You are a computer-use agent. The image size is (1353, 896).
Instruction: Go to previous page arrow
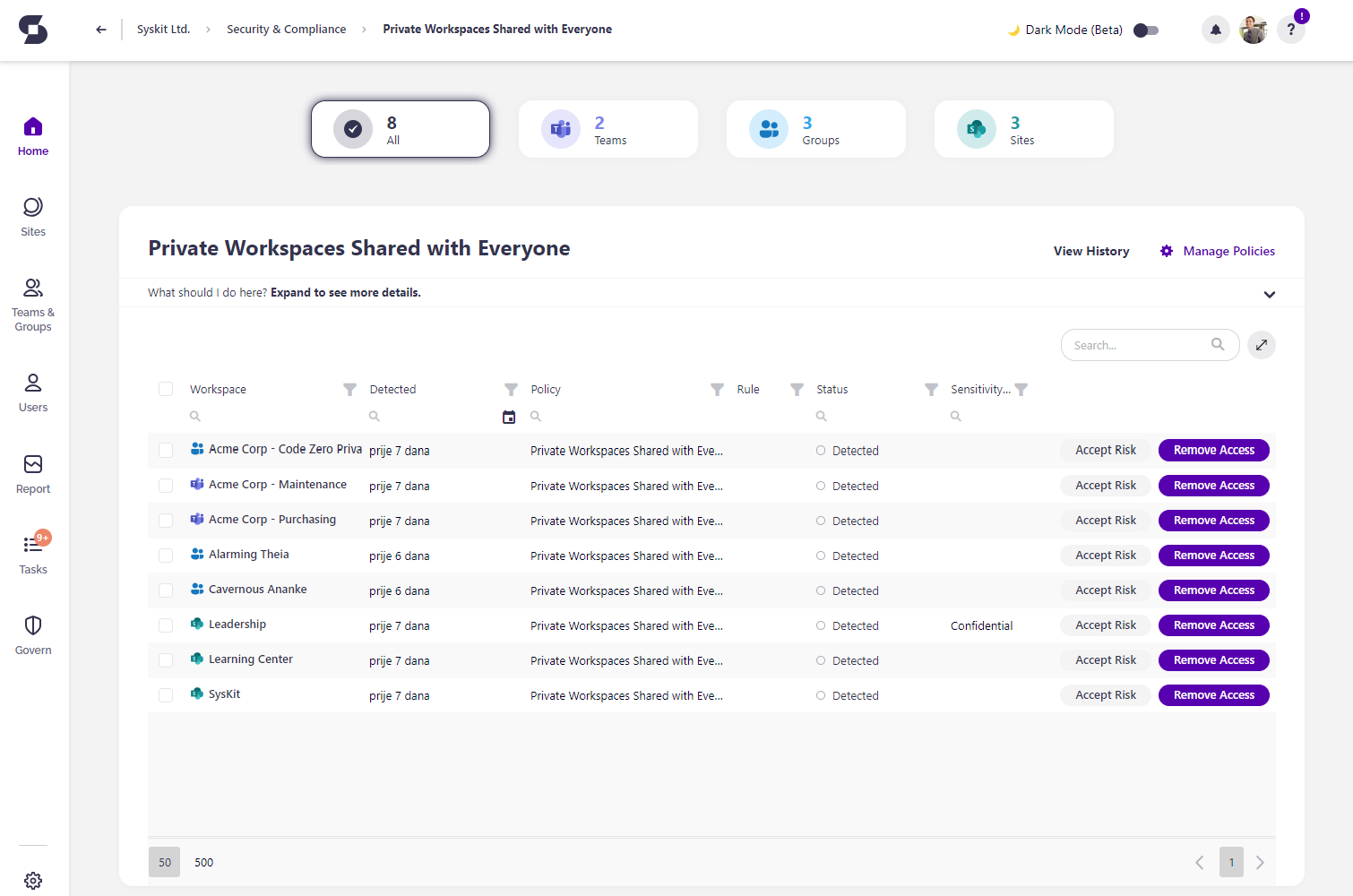(1200, 862)
